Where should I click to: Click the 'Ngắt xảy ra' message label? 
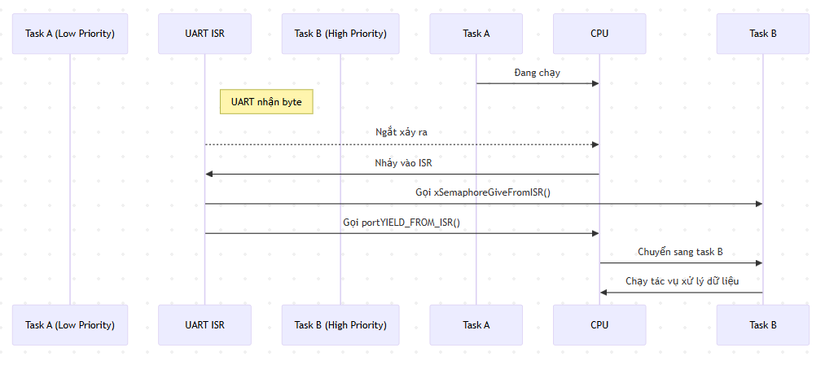[x=401, y=133]
